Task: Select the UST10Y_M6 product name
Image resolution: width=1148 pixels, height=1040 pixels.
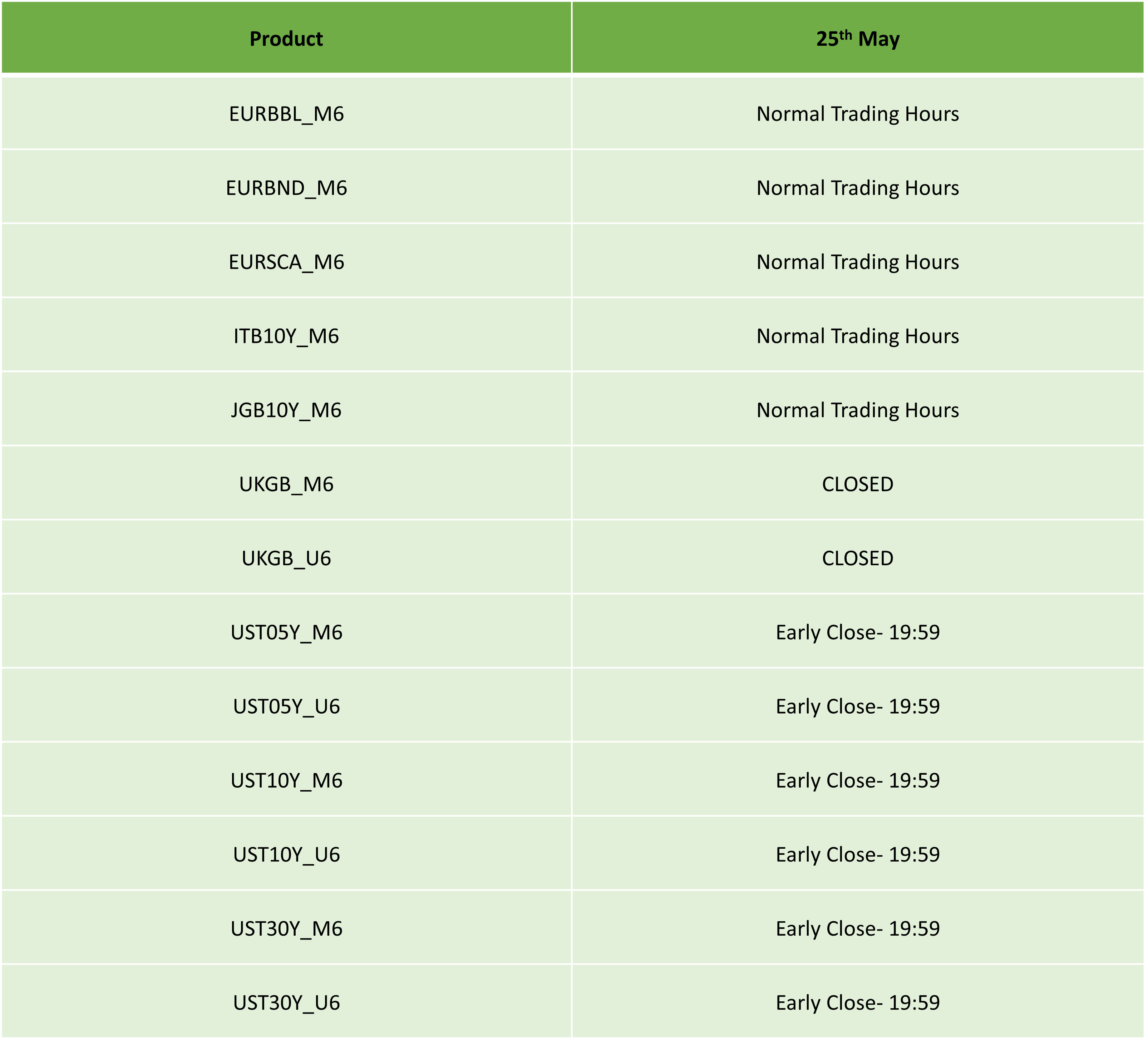Action: [286, 780]
